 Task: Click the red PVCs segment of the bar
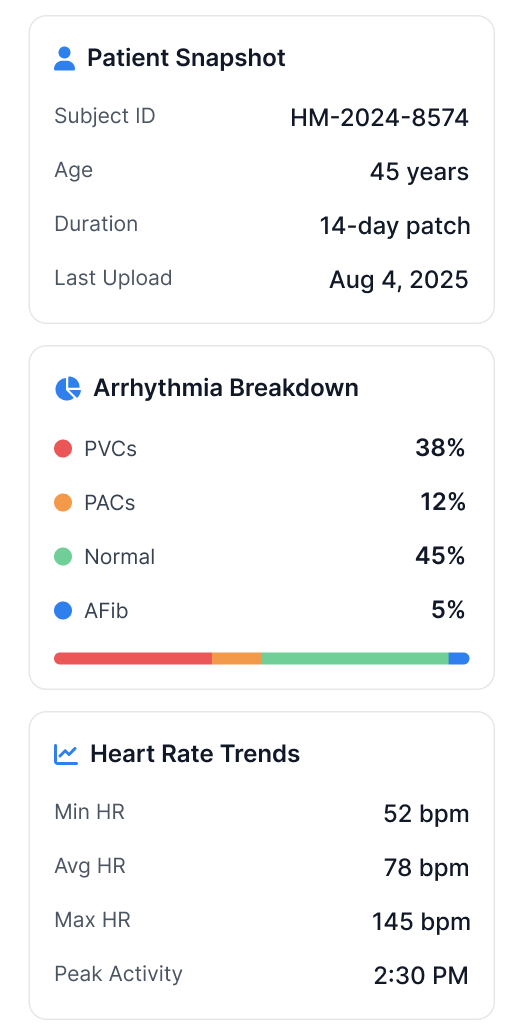coord(133,659)
